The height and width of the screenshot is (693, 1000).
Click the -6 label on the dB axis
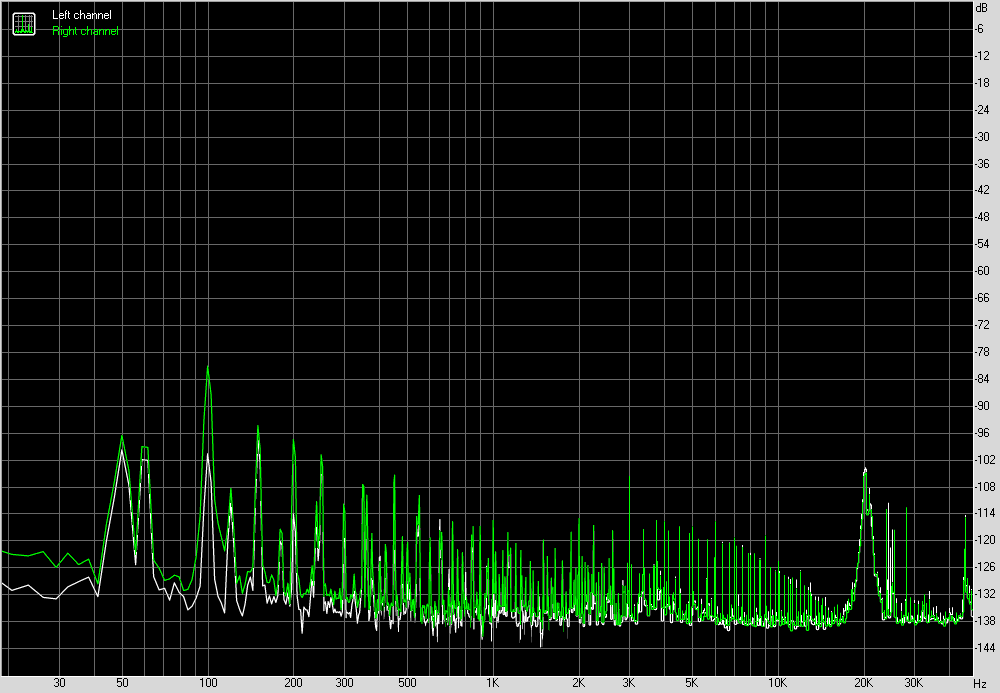980,28
